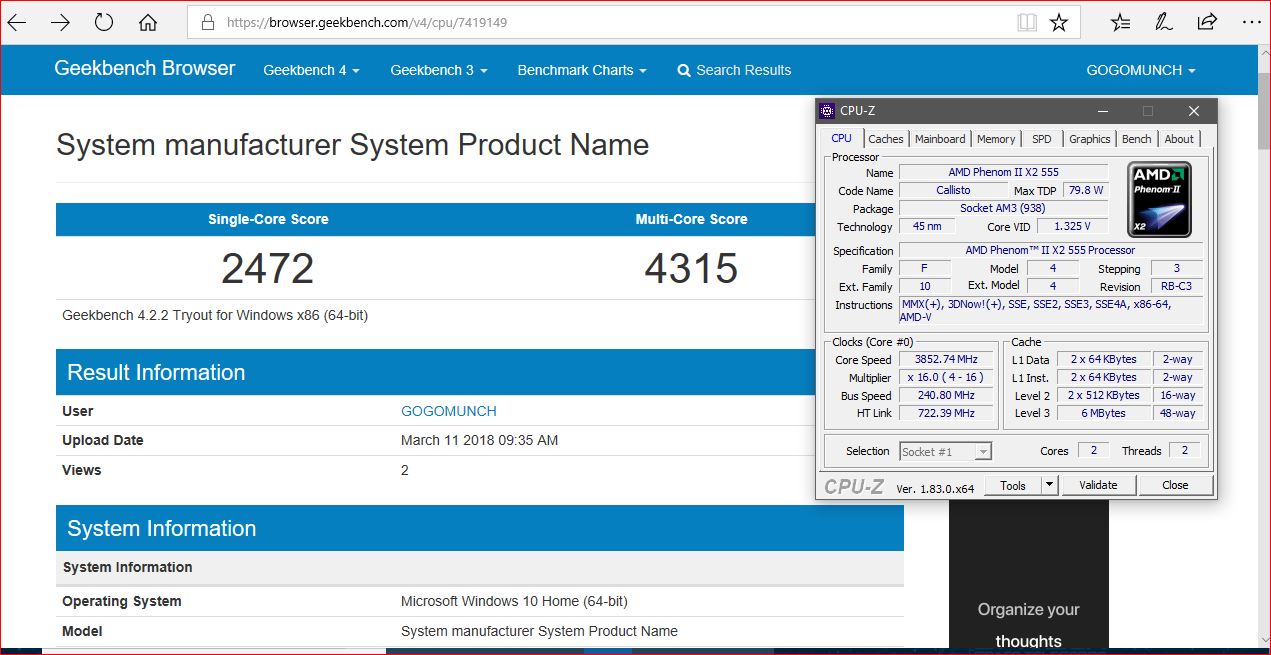Click the Package value Socket AM3 (938)
The height and width of the screenshot is (655, 1271).
click(x=1003, y=208)
